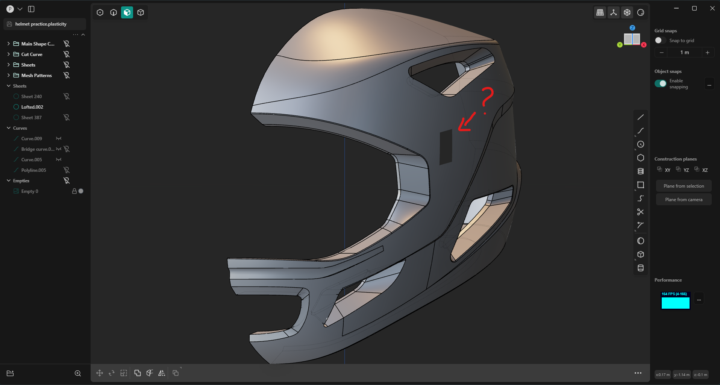Select Curve.005 in the outliner
The image size is (720, 385).
tap(31, 159)
